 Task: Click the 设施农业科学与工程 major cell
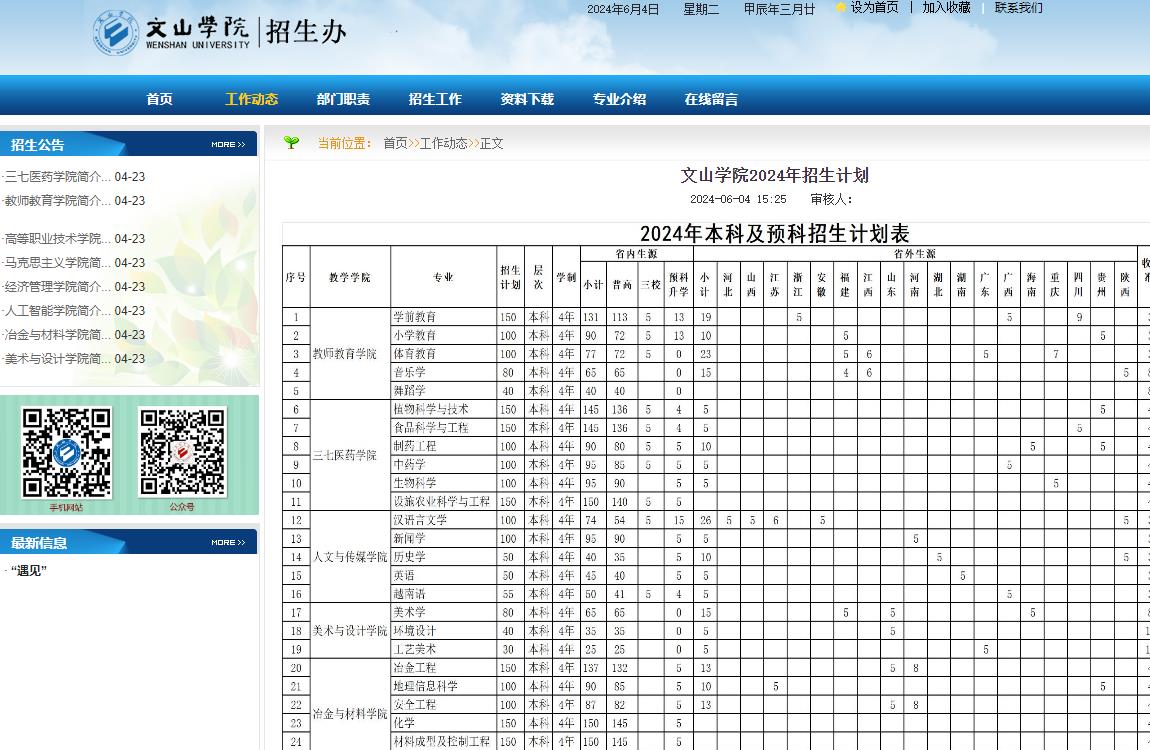pyautogui.click(x=444, y=501)
